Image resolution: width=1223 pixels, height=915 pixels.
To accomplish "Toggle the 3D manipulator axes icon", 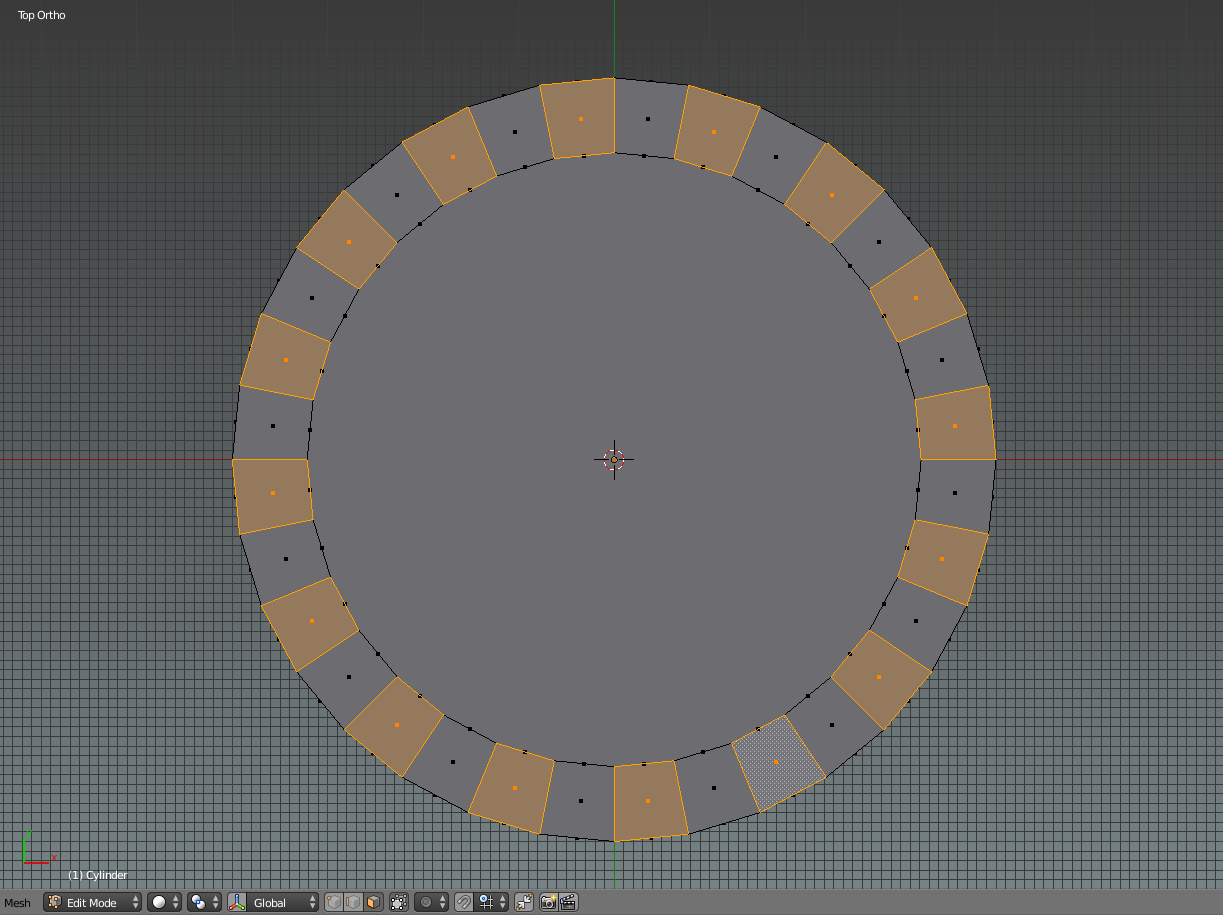I will [237, 902].
